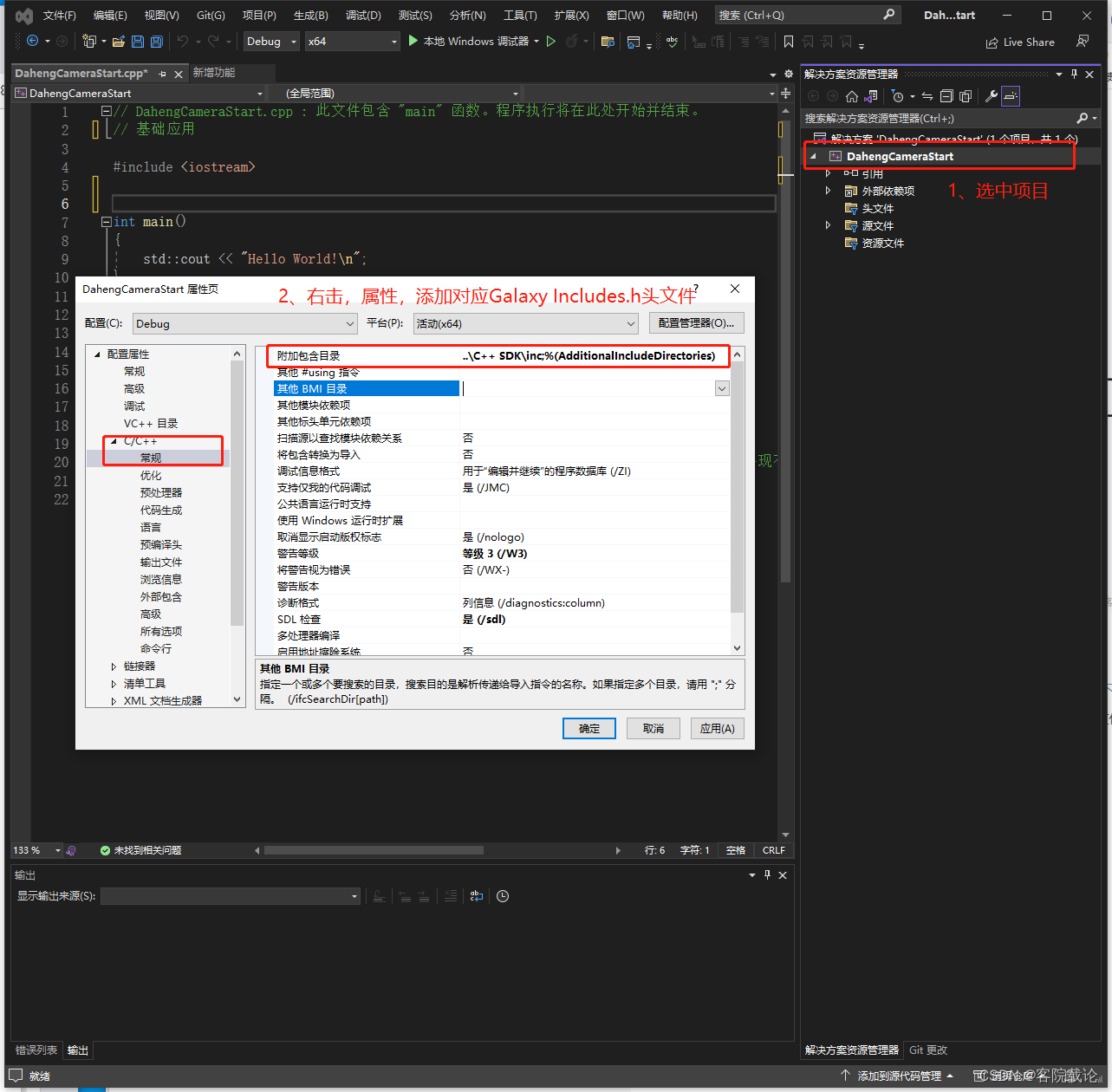Open 配置管理器(O)... button

(x=696, y=323)
